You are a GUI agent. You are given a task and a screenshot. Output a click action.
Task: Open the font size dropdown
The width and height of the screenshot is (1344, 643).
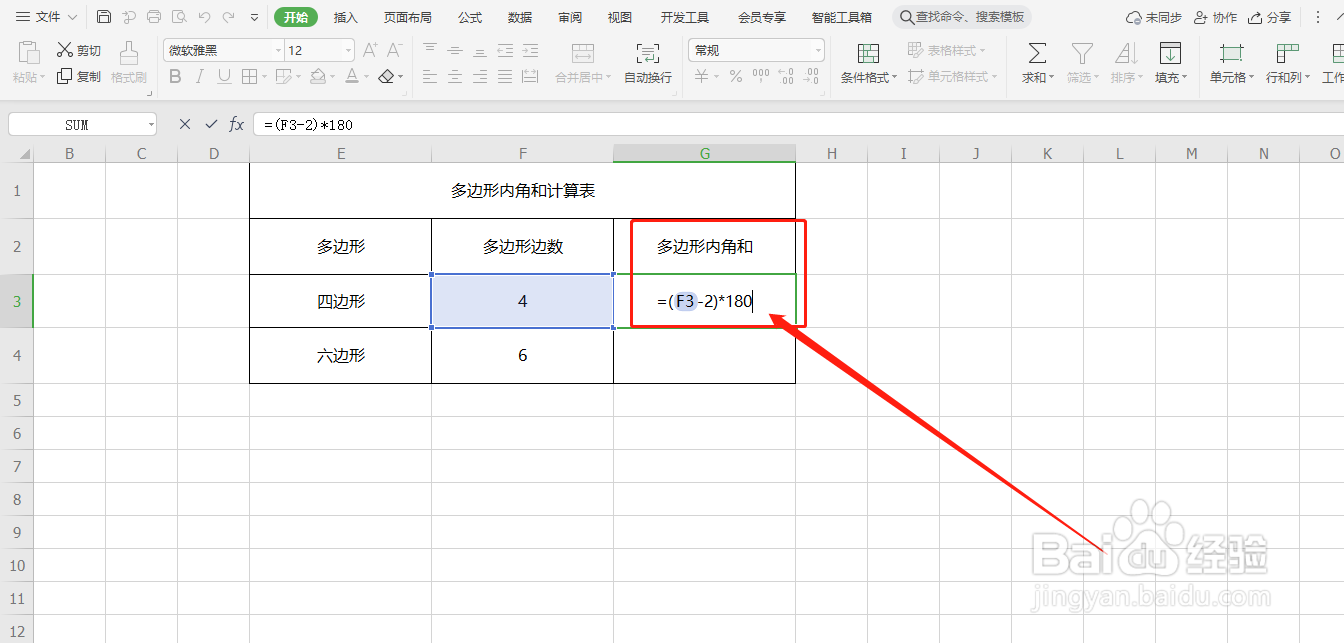pyautogui.click(x=347, y=49)
